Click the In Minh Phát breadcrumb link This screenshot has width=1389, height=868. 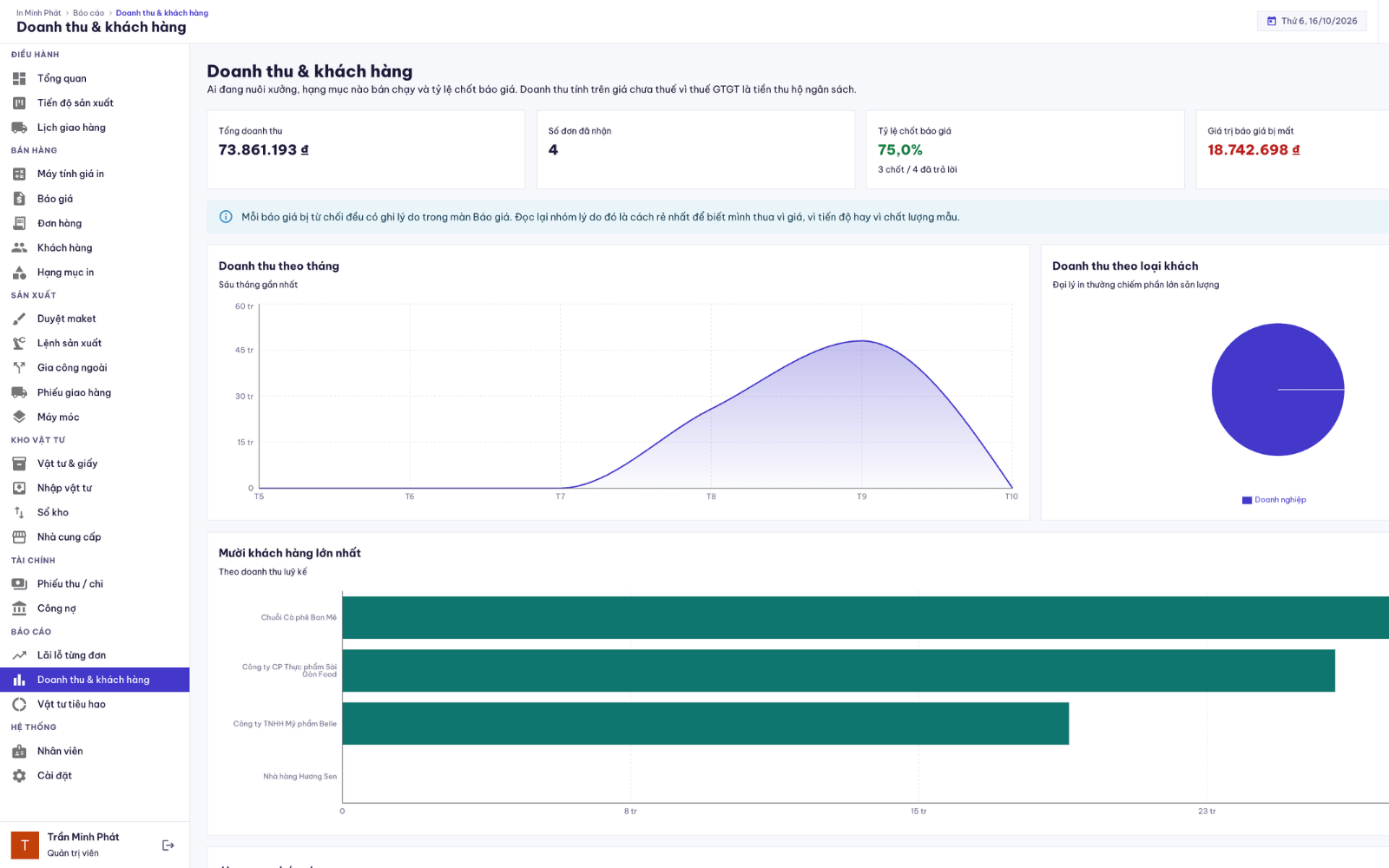tap(39, 13)
